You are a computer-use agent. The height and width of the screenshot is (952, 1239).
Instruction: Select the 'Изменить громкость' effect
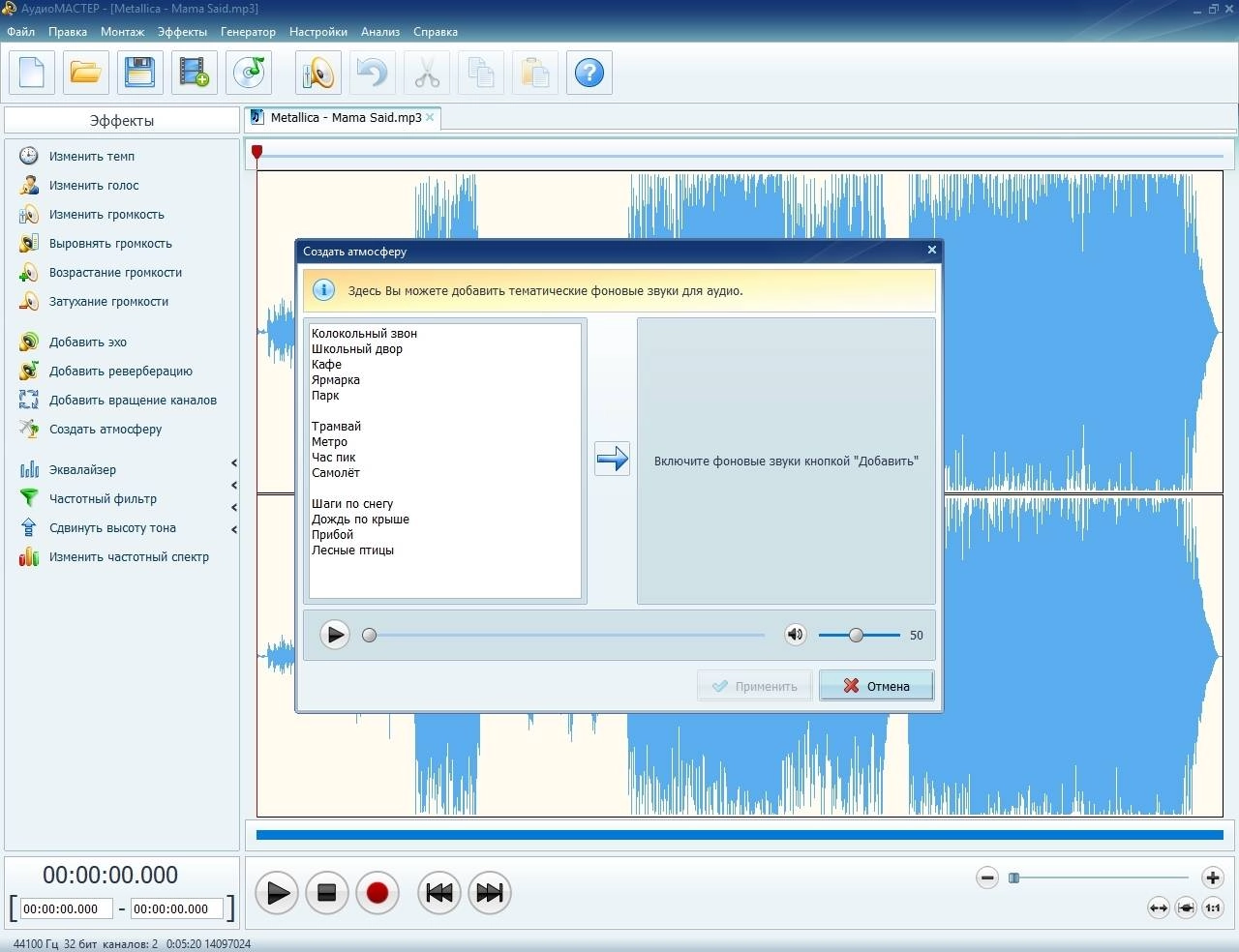pyautogui.click(x=106, y=214)
